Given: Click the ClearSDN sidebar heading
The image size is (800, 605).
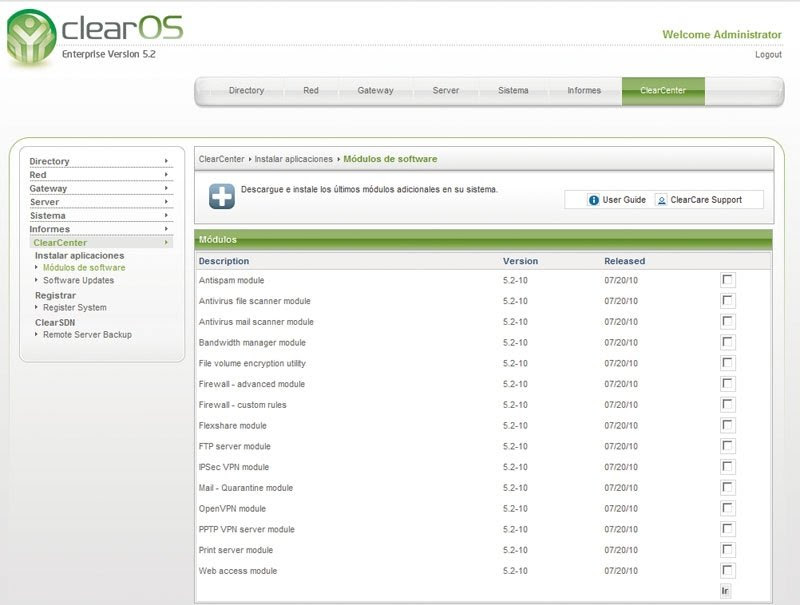Looking at the screenshot, I should (x=55, y=323).
